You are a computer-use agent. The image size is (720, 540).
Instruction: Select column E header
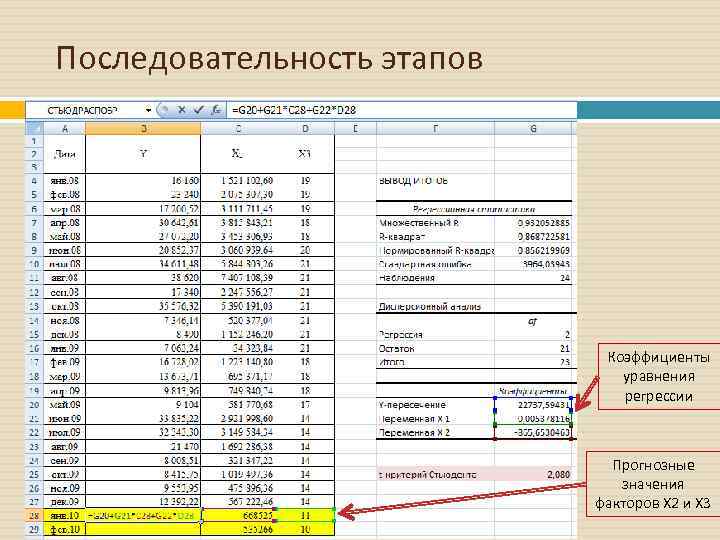click(x=355, y=129)
